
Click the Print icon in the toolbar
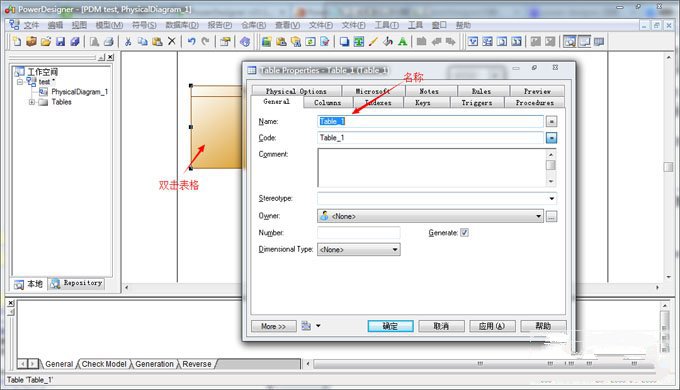(108, 42)
